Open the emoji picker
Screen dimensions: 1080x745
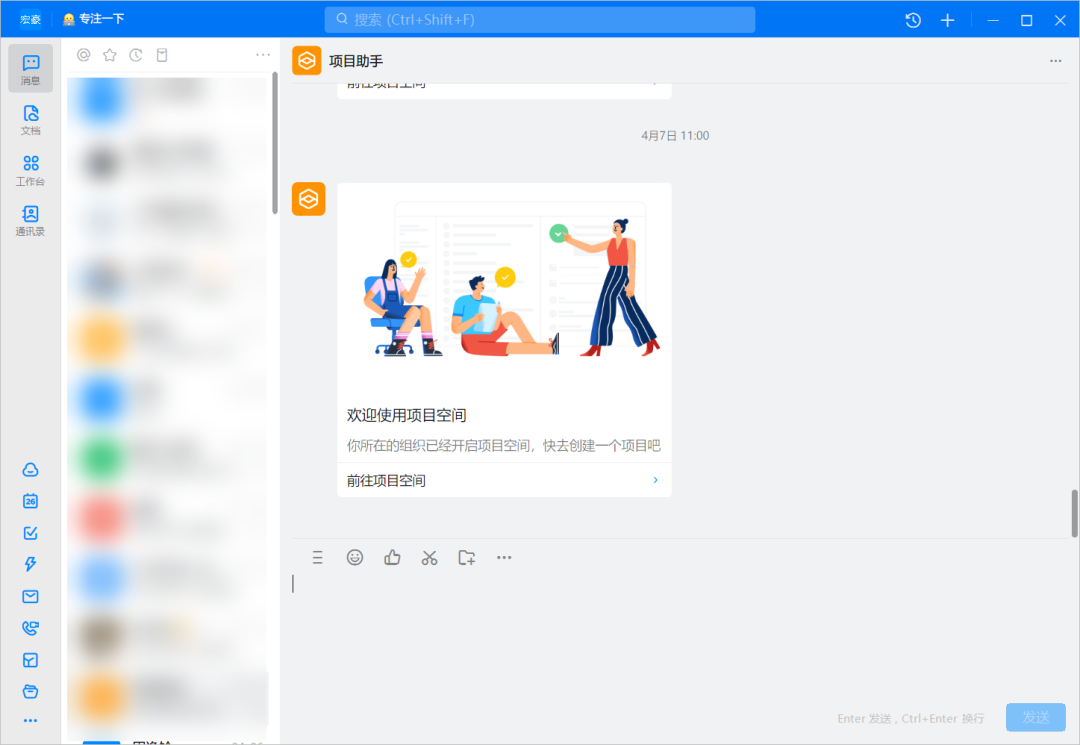coord(355,558)
